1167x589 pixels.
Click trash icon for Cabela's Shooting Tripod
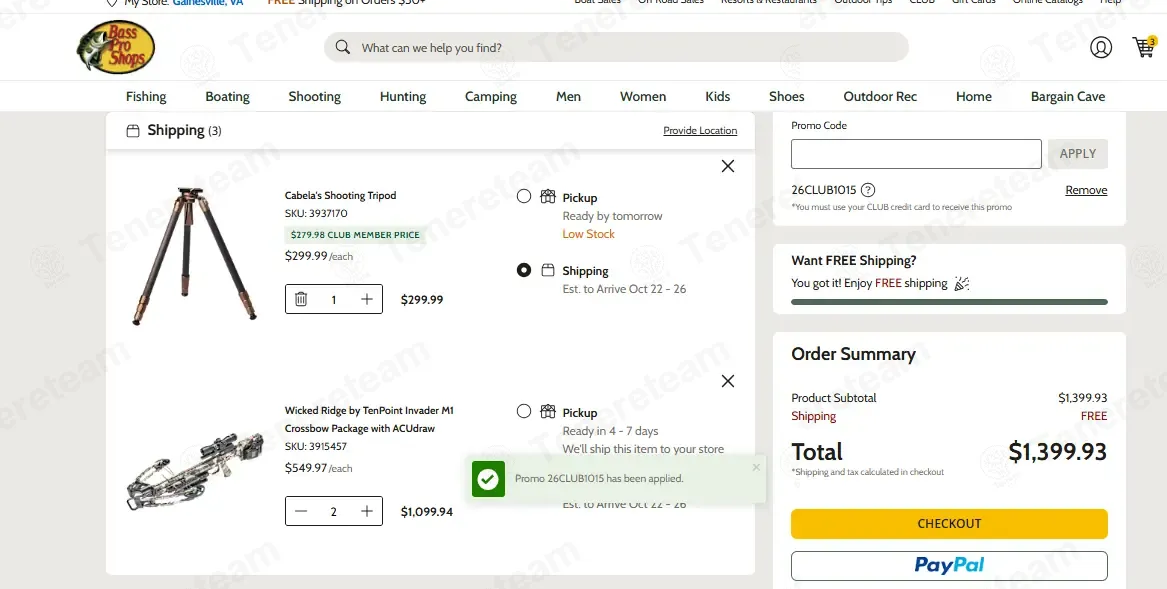301,299
